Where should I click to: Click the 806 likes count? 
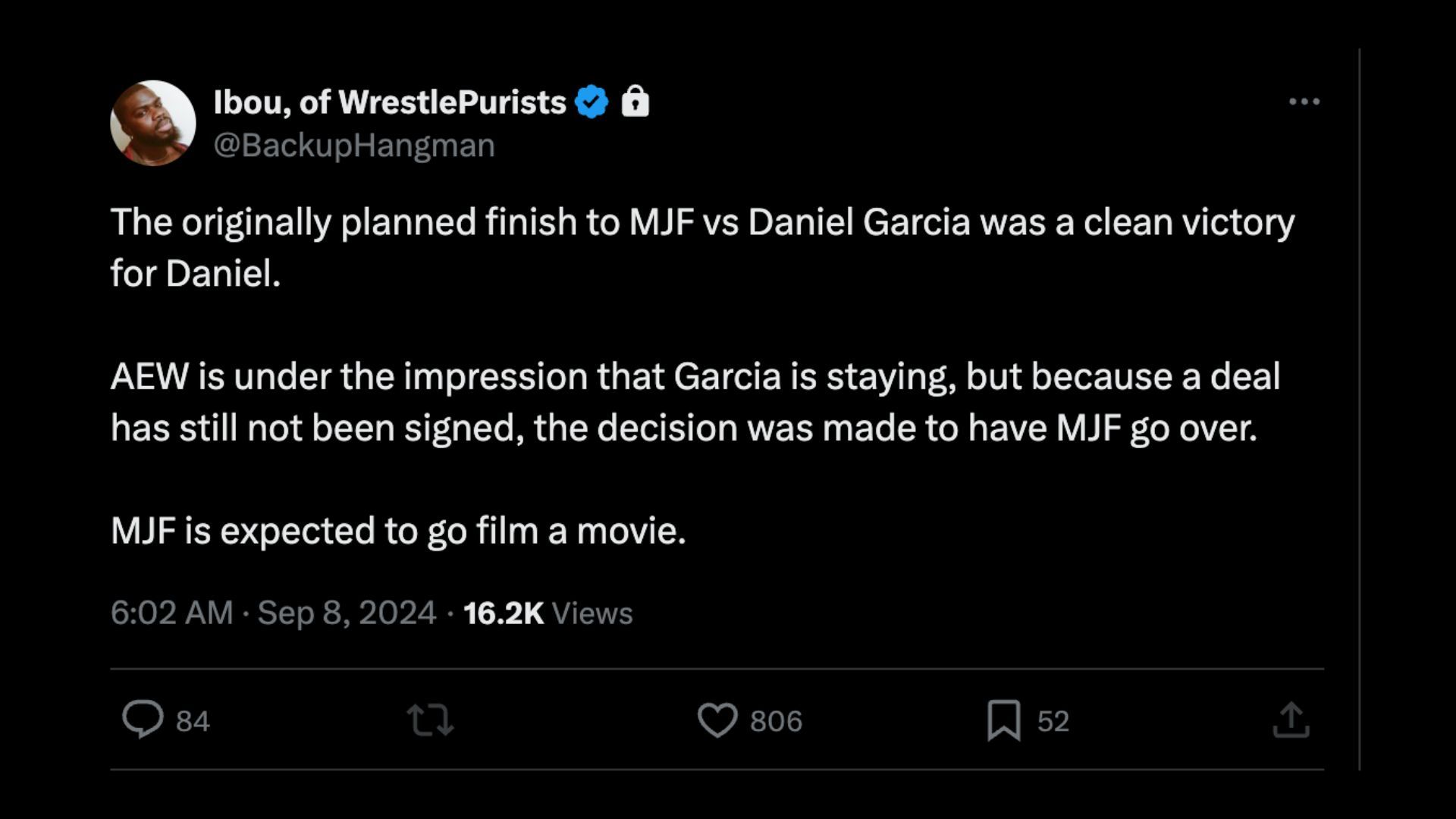(x=776, y=721)
